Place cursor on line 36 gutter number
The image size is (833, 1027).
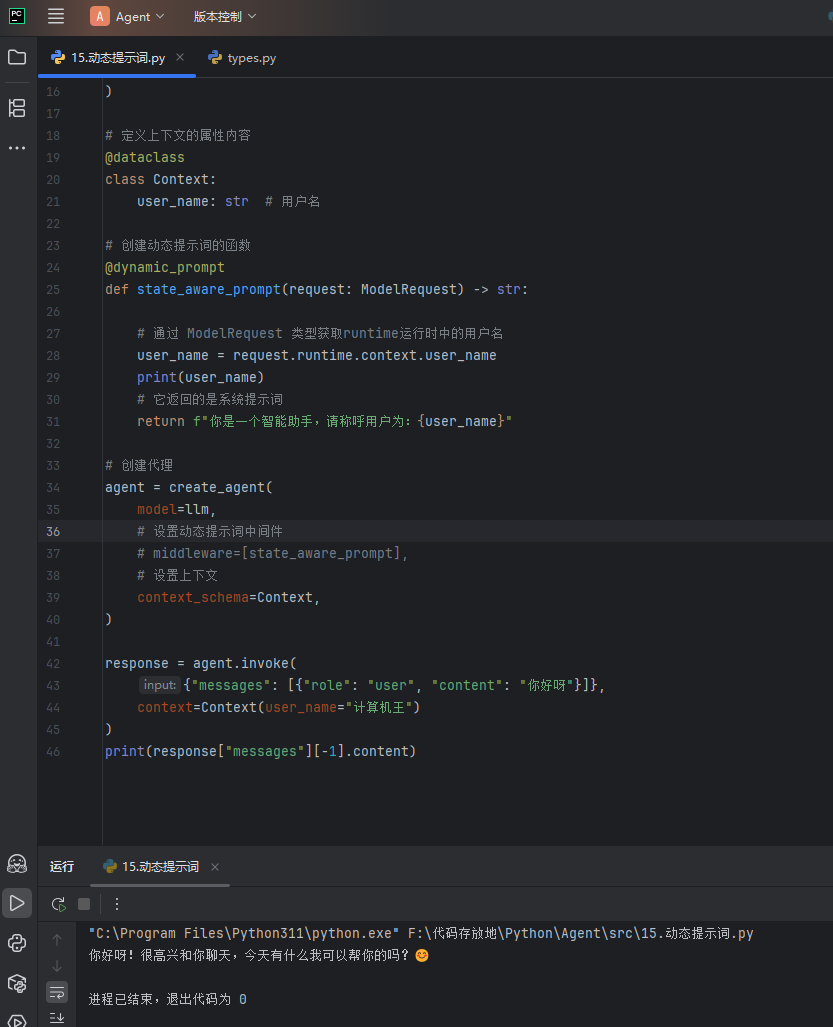point(53,531)
